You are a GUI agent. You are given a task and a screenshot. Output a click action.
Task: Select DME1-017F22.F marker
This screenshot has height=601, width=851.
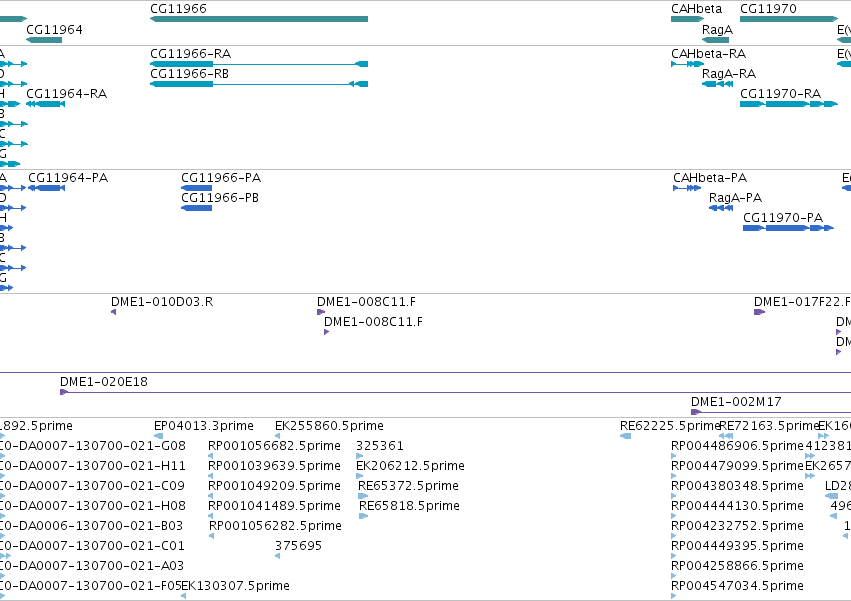pyautogui.click(x=759, y=312)
